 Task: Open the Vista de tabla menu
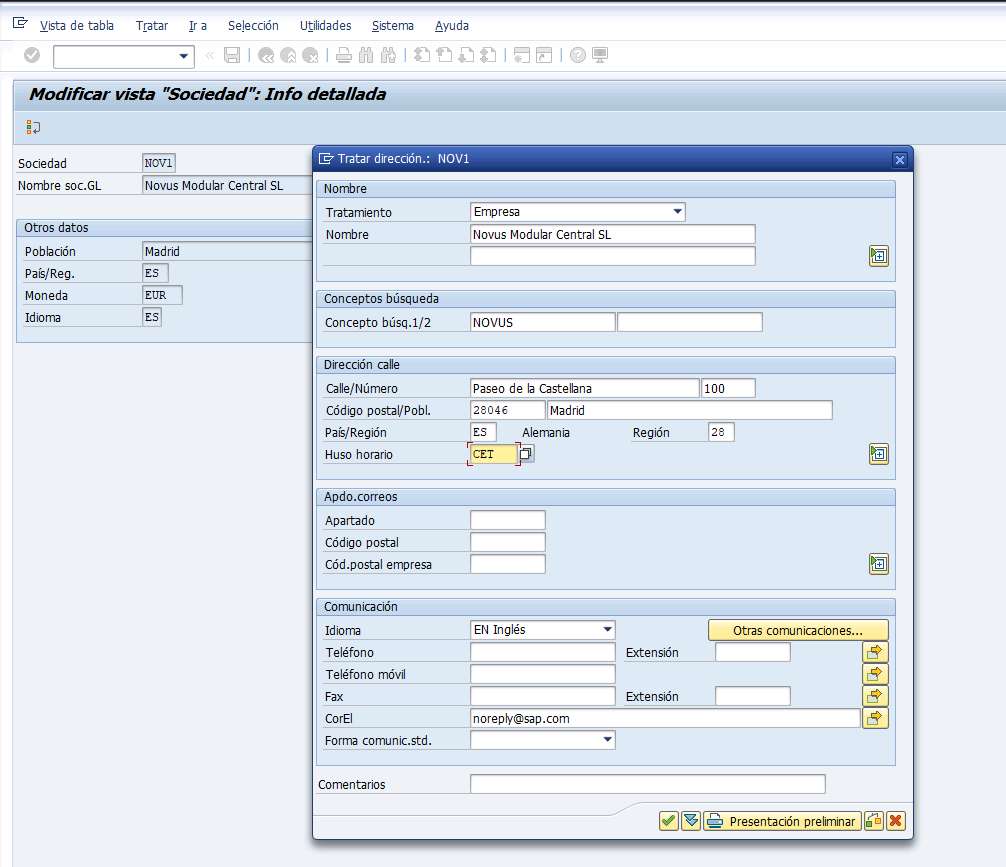coord(77,26)
